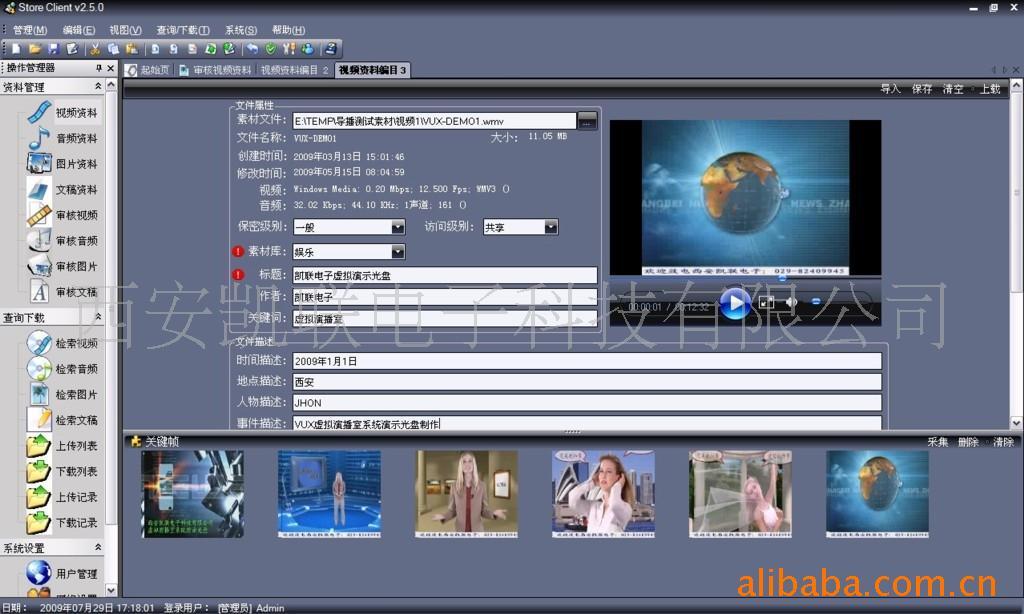Open the 管理(M) menu
The height and width of the screenshot is (614, 1024).
tap(30, 30)
